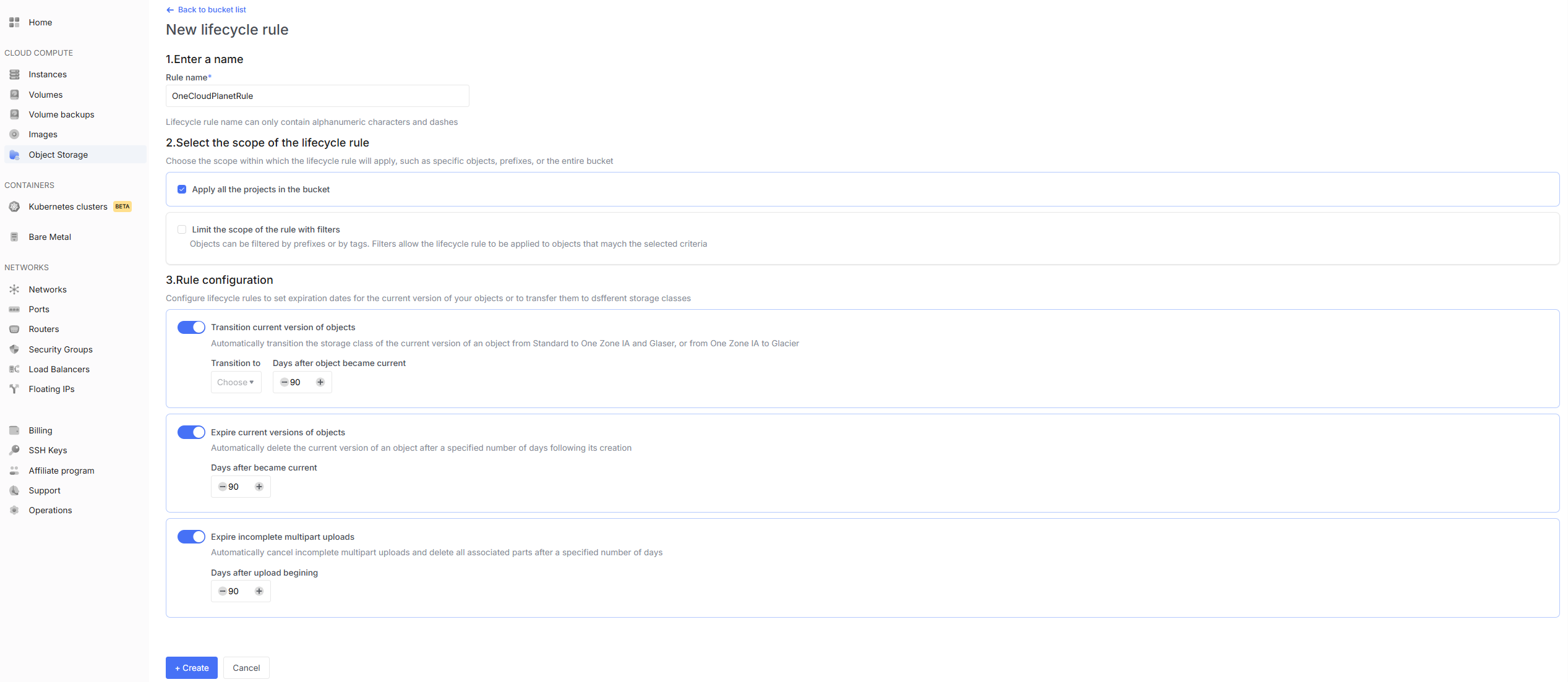This screenshot has width=1568, height=682.
Task: Click the SSH Keys key icon
Action: point(14,450)
